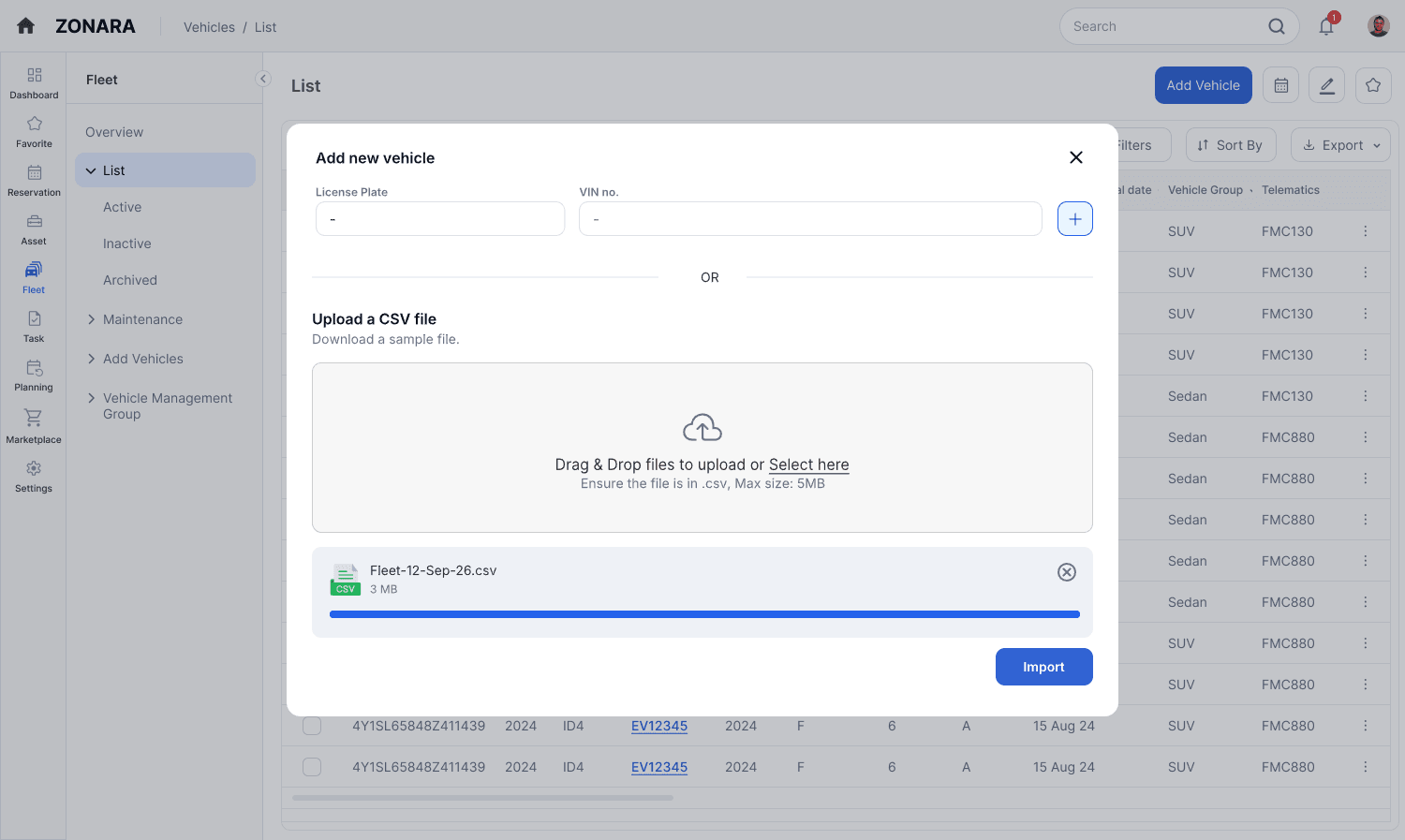Click the plus button beside VIN field
This screenshot has height=840, width=1405.
pyautogui.click(x=1075, y=219)
